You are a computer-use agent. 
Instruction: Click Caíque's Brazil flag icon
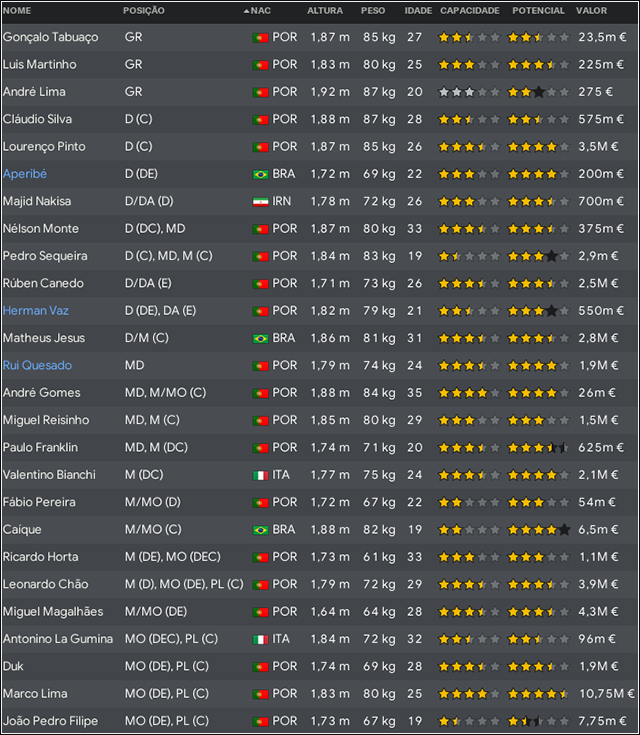click(x=260, y=530)
